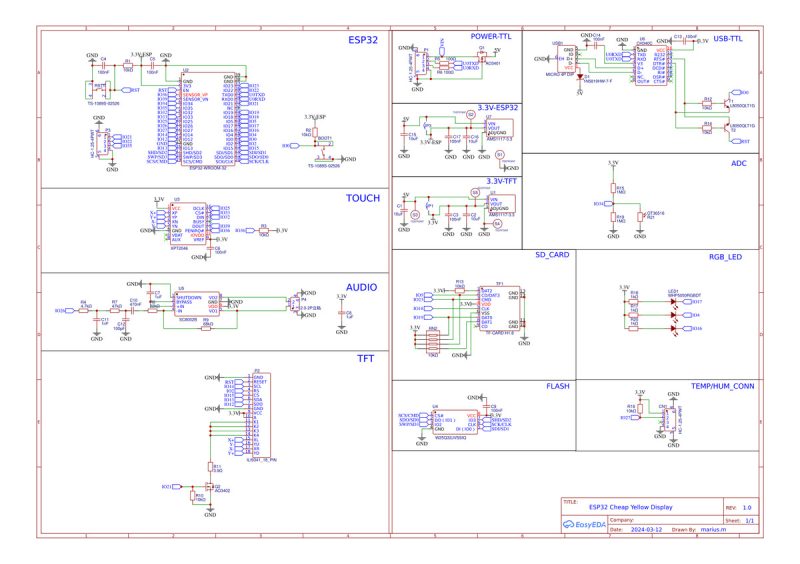This screenshot has height=564, width=800.
Task: Click the AO3402 MOSFET Q2 symbol
Action: (209, 486)
